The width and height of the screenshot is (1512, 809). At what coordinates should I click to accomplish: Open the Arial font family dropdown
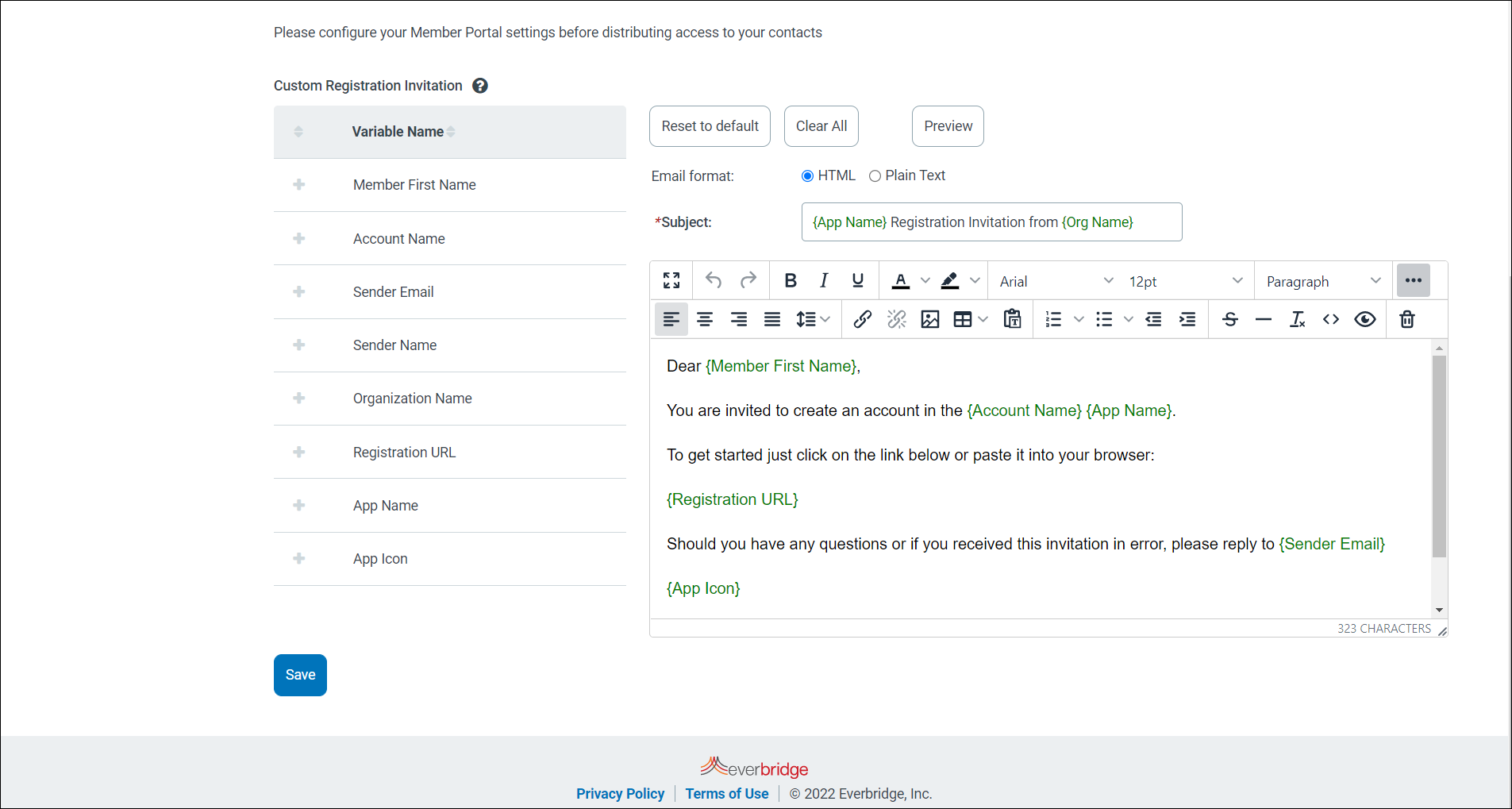pyautogui.click(x=1056, y=281)
